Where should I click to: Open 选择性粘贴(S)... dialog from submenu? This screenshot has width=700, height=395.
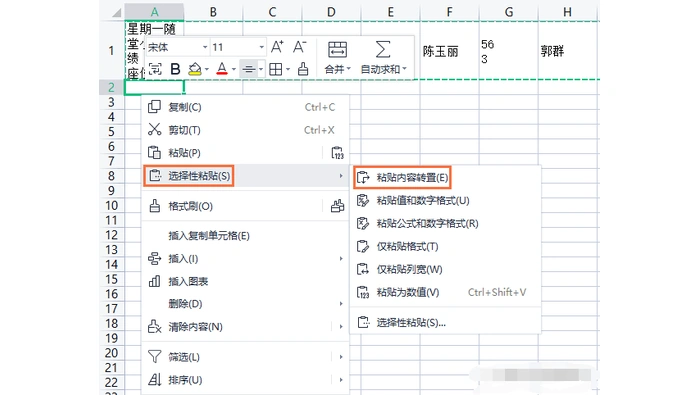[x=446, y=322]
